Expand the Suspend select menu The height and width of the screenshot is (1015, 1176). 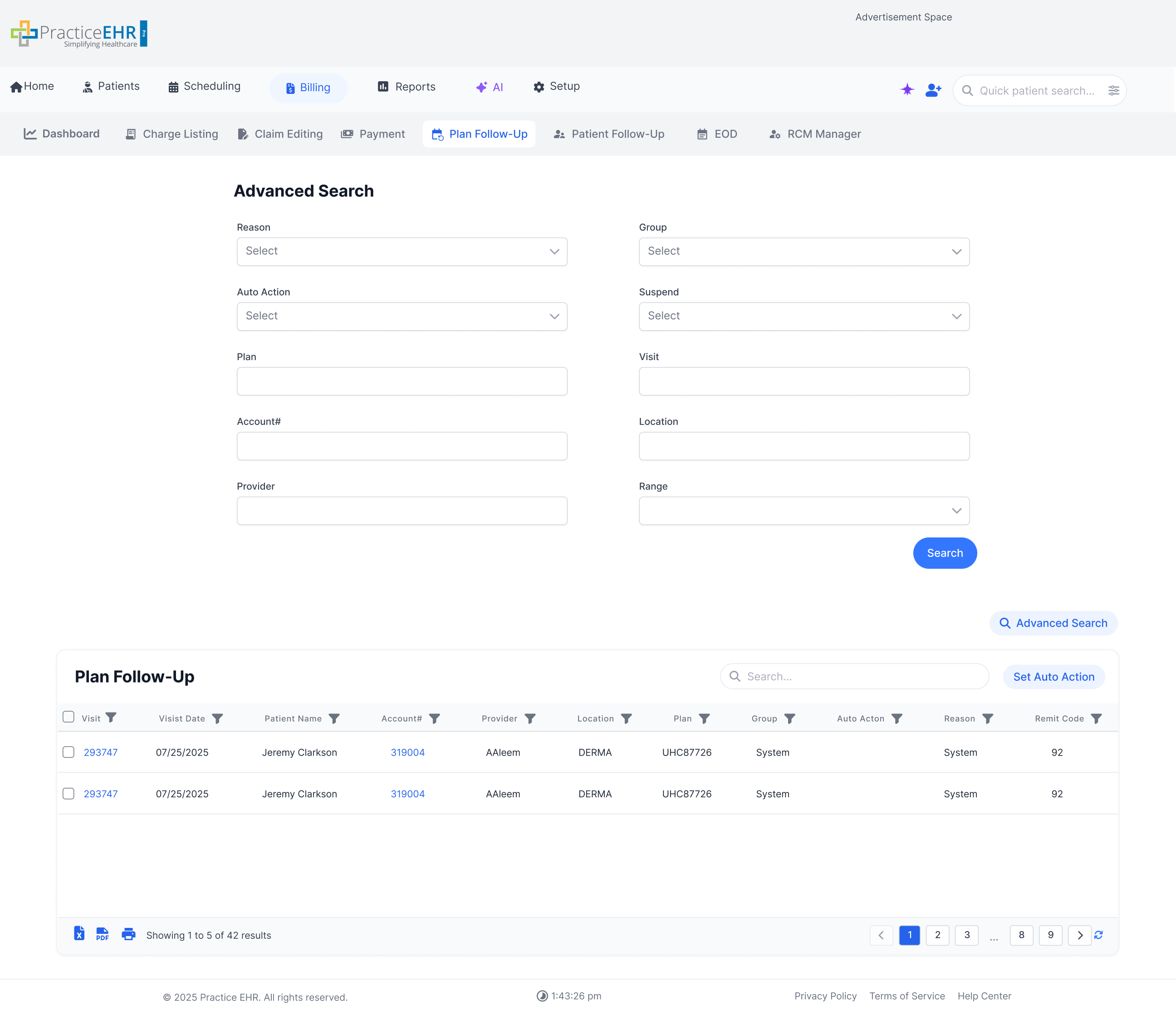pyautogui.click(x=804, y=316)
